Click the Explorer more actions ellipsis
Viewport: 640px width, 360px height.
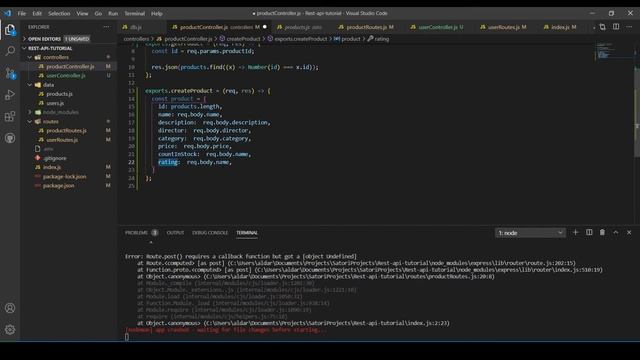107,27
